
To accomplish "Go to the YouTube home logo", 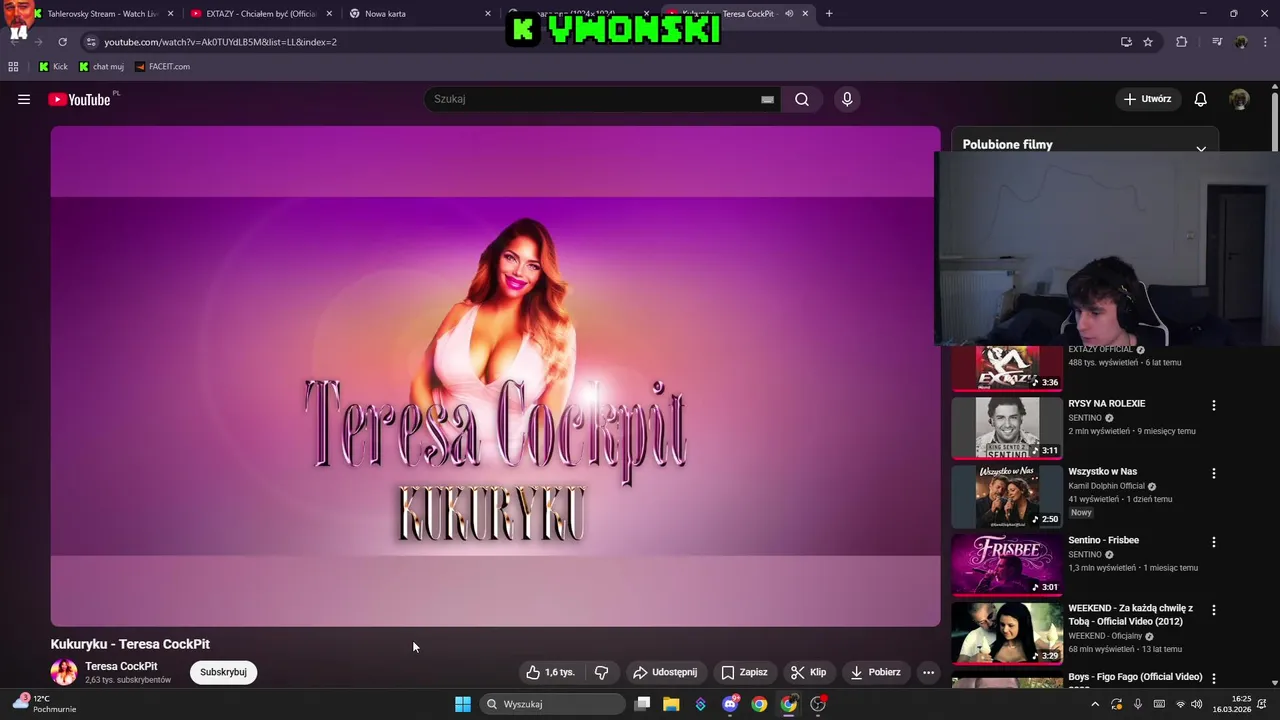I will tap(79, 99).
